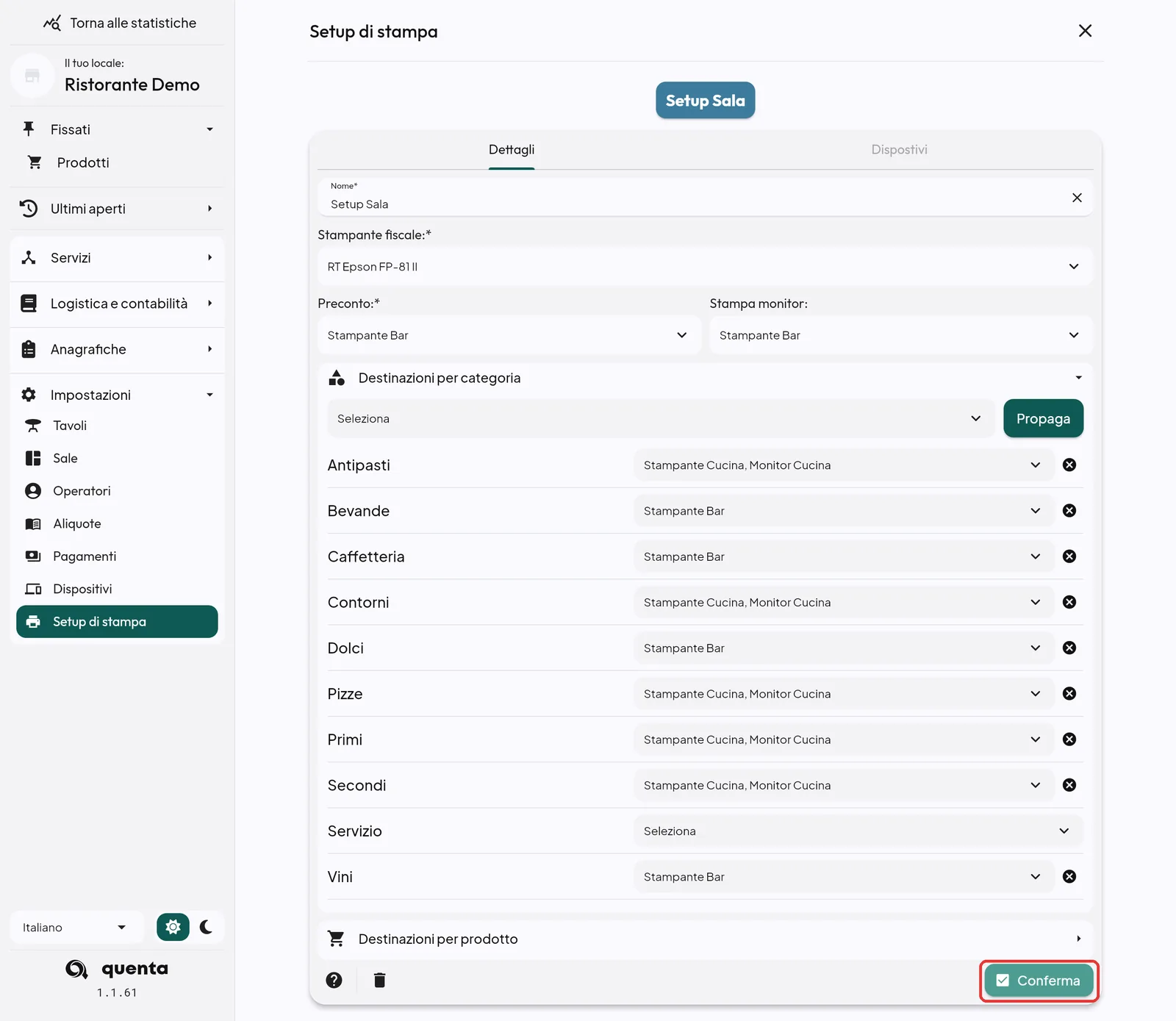Click the help question mark icon
Viewport: 1176px width, 1021px height.
334,980
